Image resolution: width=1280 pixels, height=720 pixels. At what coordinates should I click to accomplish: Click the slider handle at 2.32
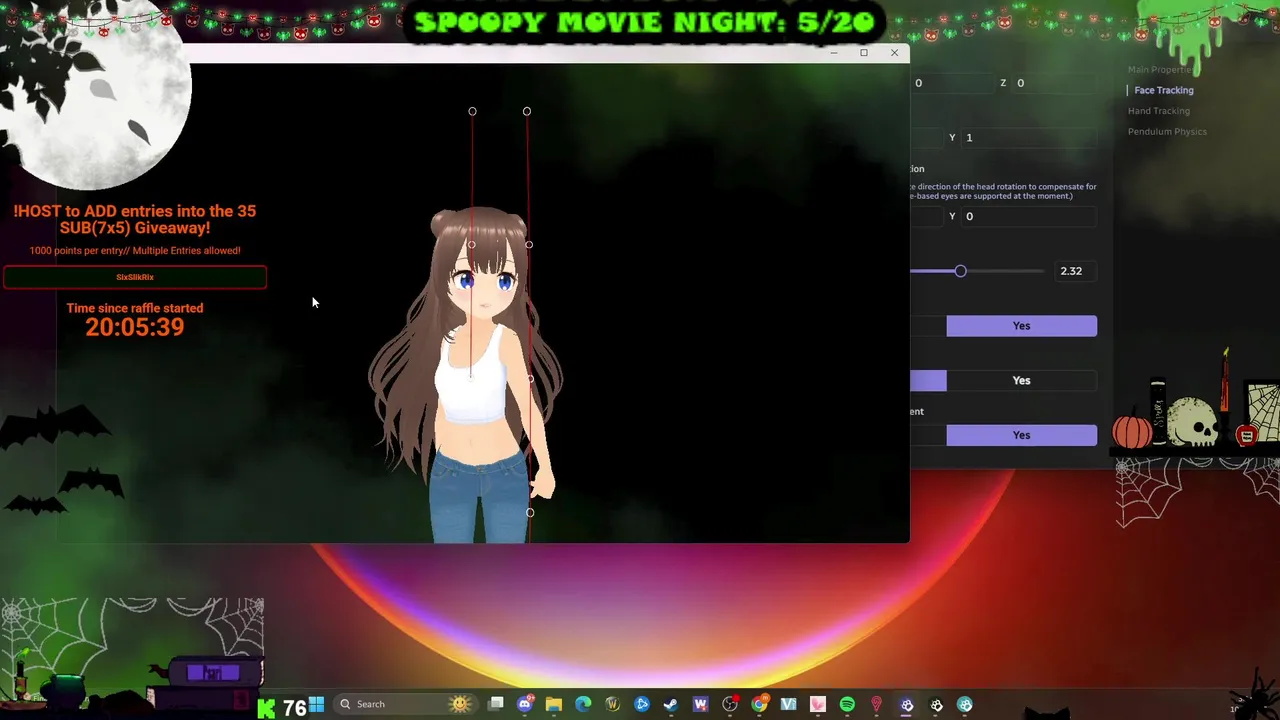[x=960, y=271]
